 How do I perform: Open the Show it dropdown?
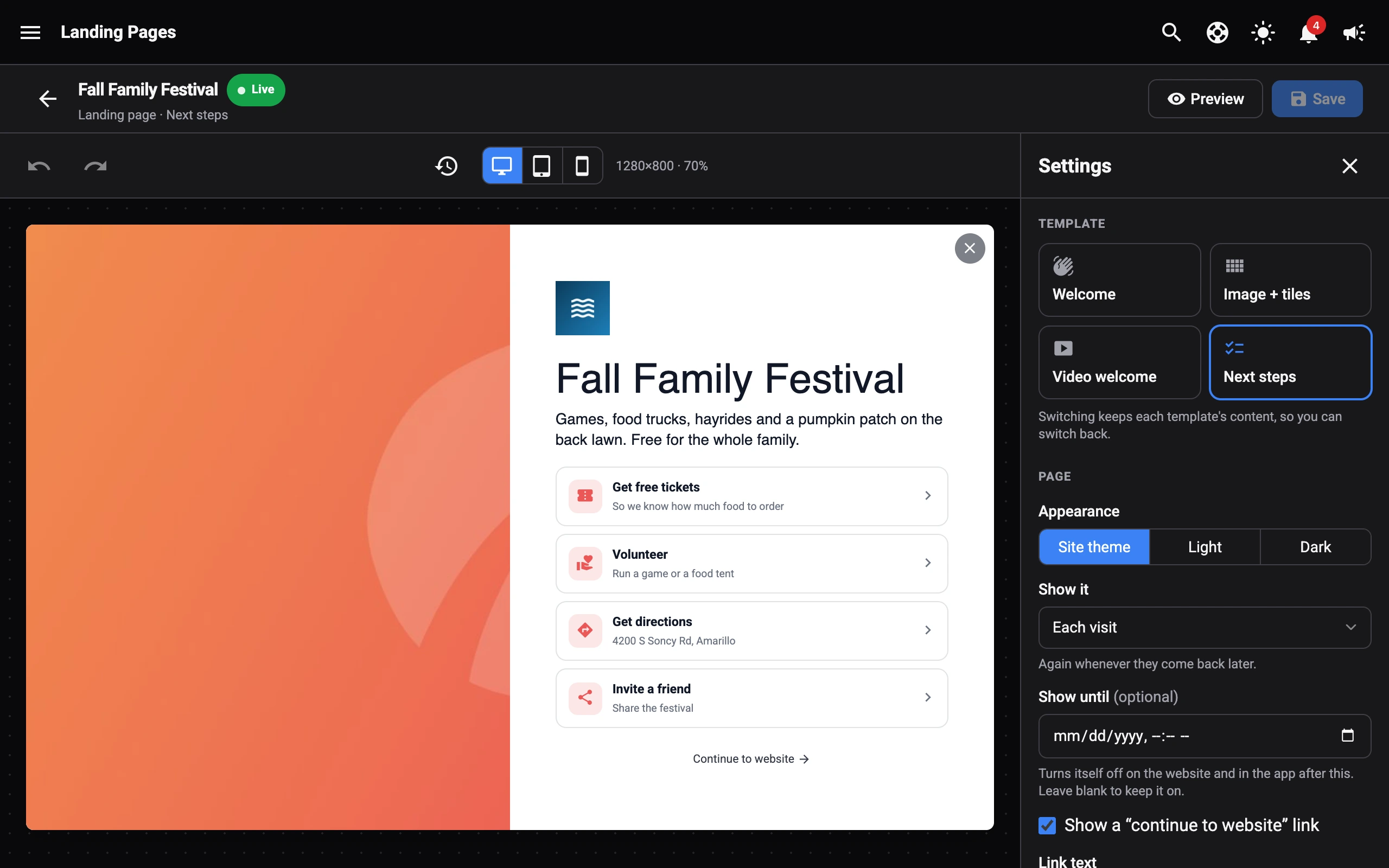tap(1205, 628)
